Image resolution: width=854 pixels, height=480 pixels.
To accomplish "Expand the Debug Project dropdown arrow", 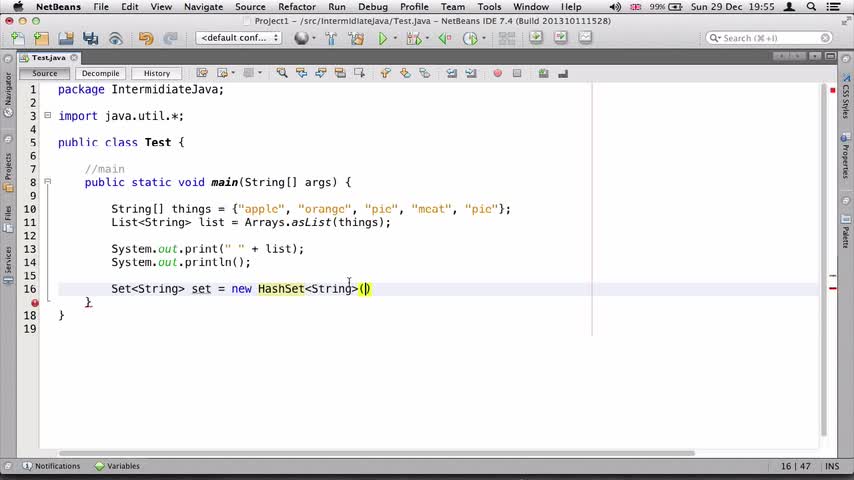I will (427, 38).
